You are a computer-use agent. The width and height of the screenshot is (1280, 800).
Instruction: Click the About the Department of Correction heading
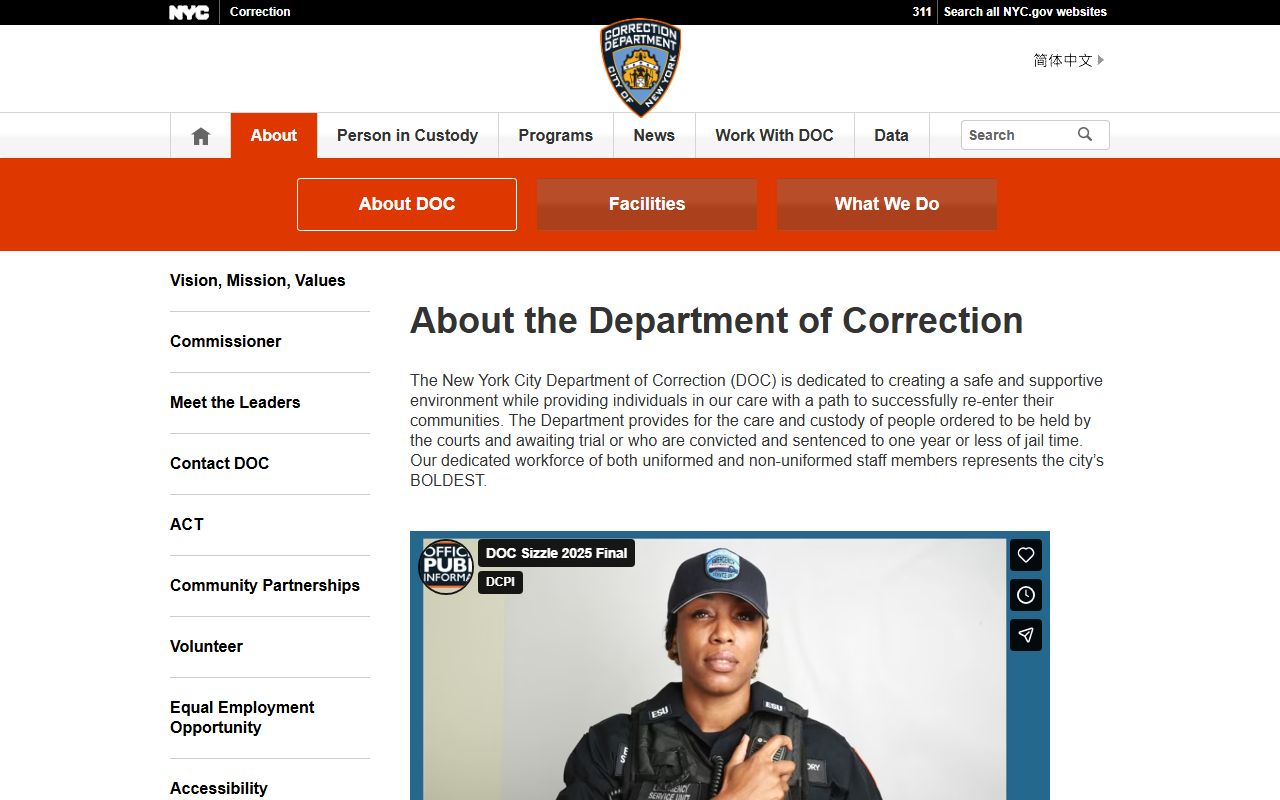(717, 321)
